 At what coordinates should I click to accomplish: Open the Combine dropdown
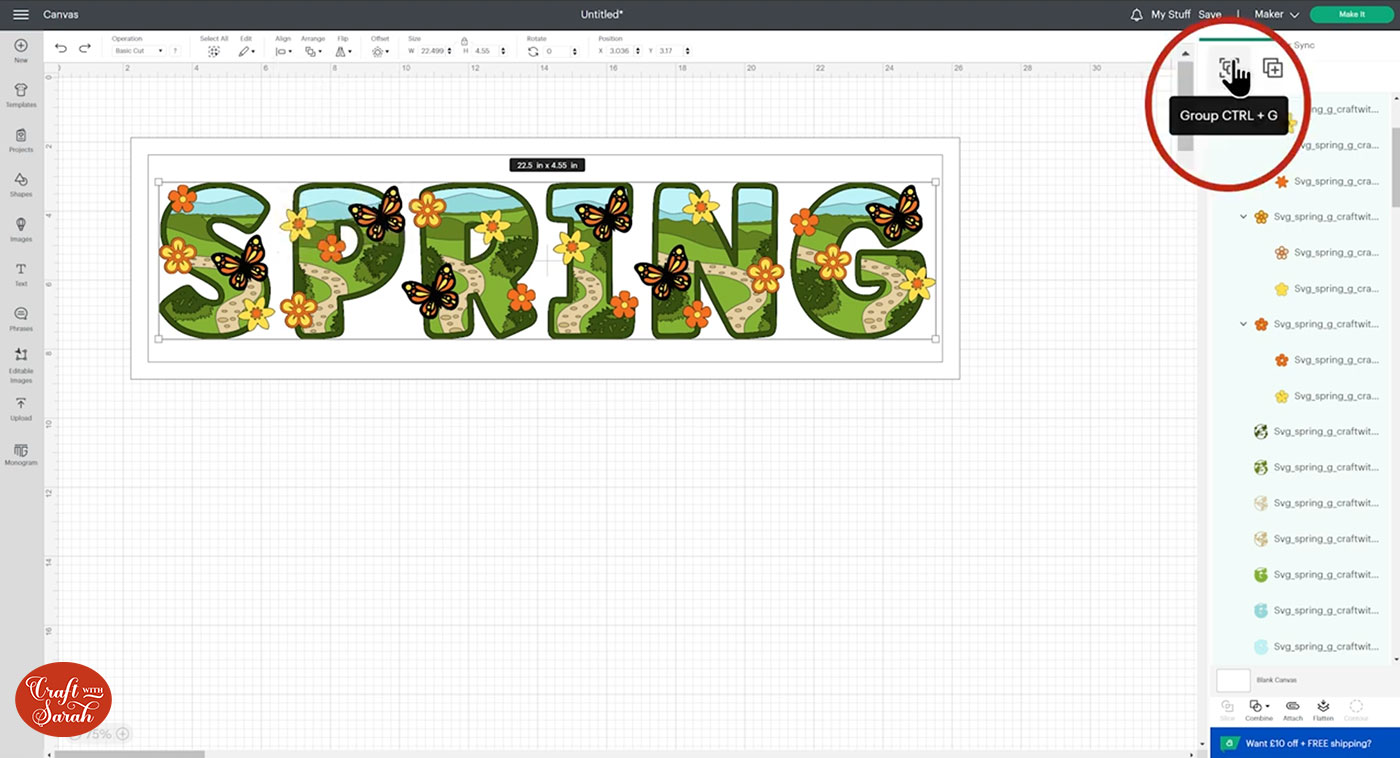pyautogui.click(x=1259, y=710)
